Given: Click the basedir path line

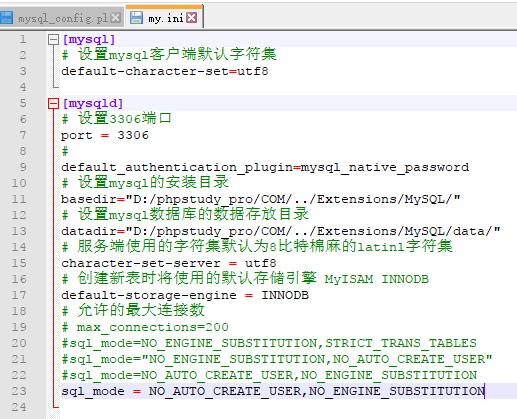Looking at the screenshot, I should point(261,199).
